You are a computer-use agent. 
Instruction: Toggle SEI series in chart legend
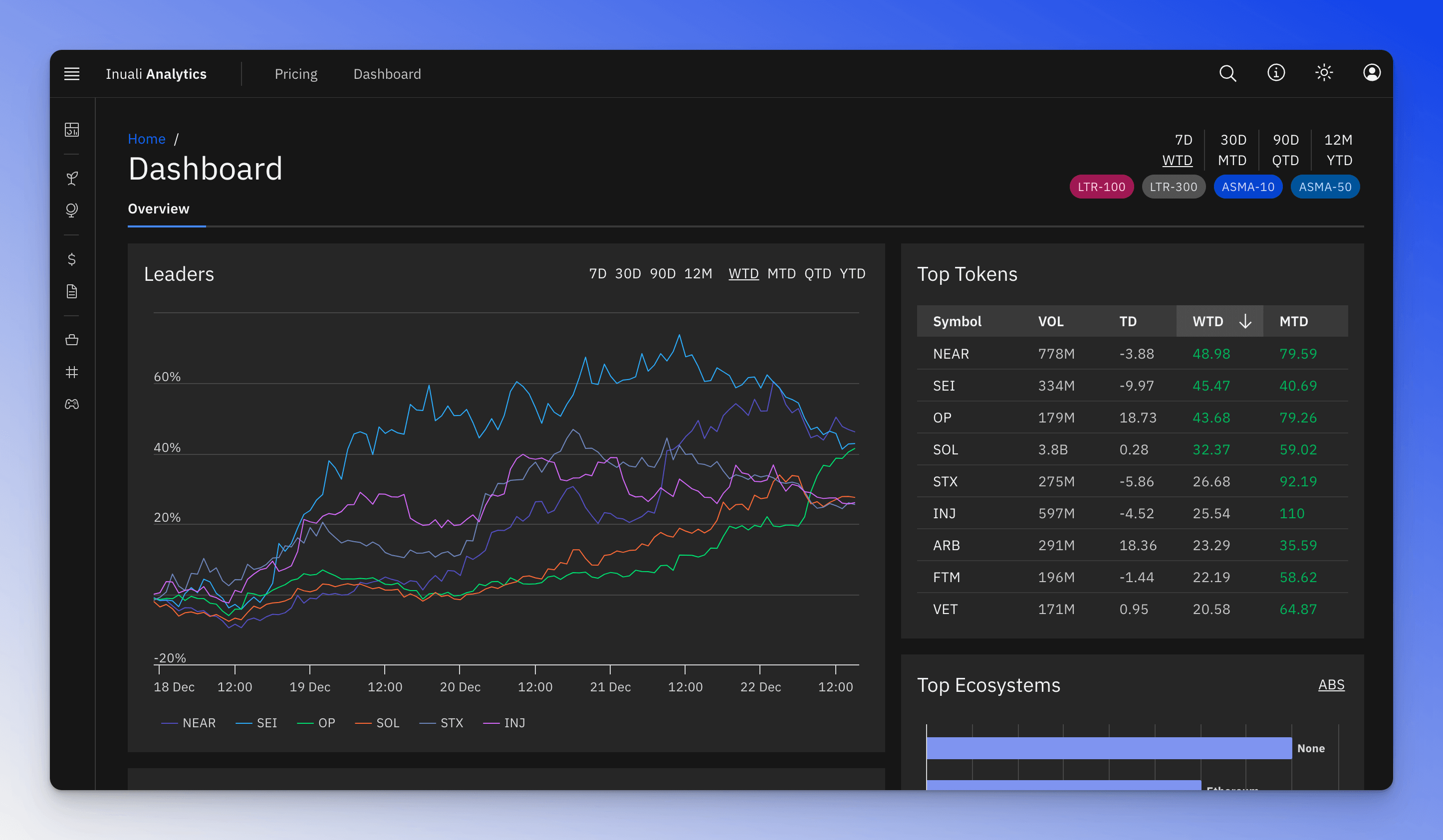256,723
